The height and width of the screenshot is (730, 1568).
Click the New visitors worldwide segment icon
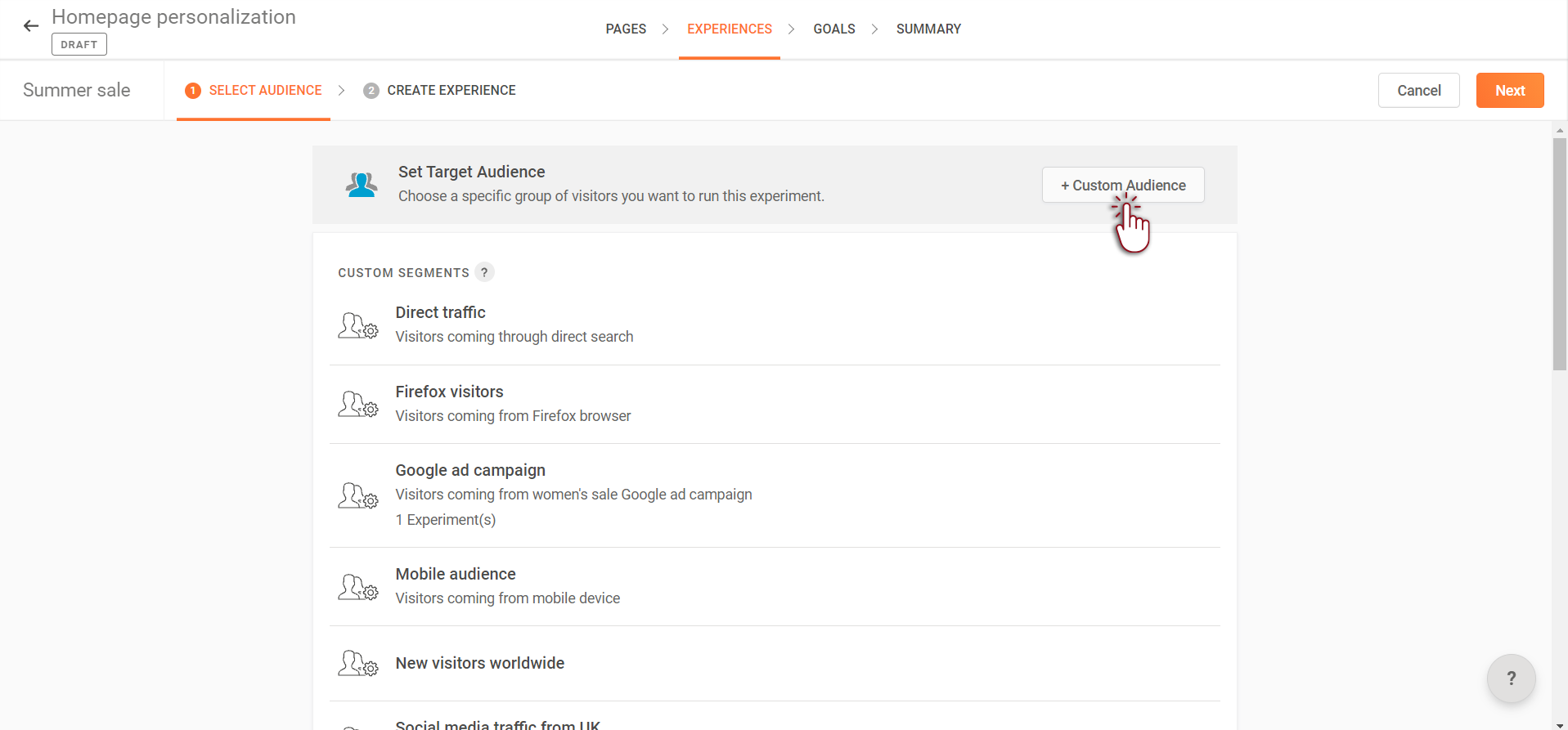point(357,663)
